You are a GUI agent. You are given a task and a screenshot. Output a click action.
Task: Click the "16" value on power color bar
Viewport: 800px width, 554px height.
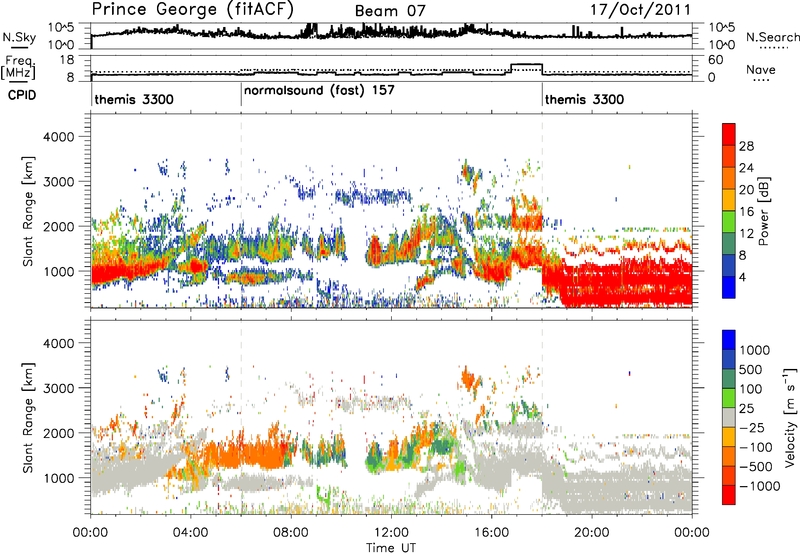[x=746, y=212]
